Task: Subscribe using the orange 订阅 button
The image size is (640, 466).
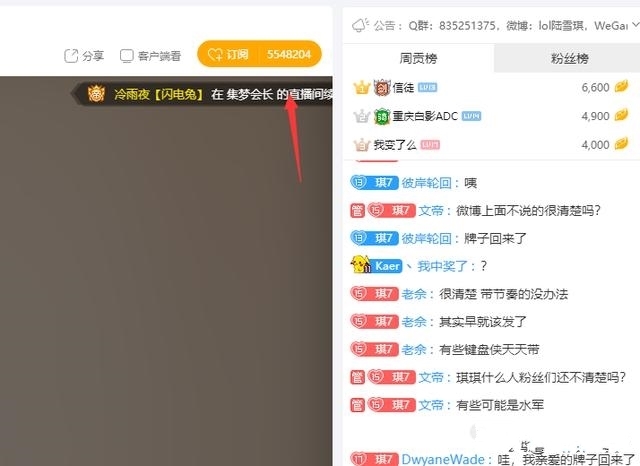Action: [228, 55]
